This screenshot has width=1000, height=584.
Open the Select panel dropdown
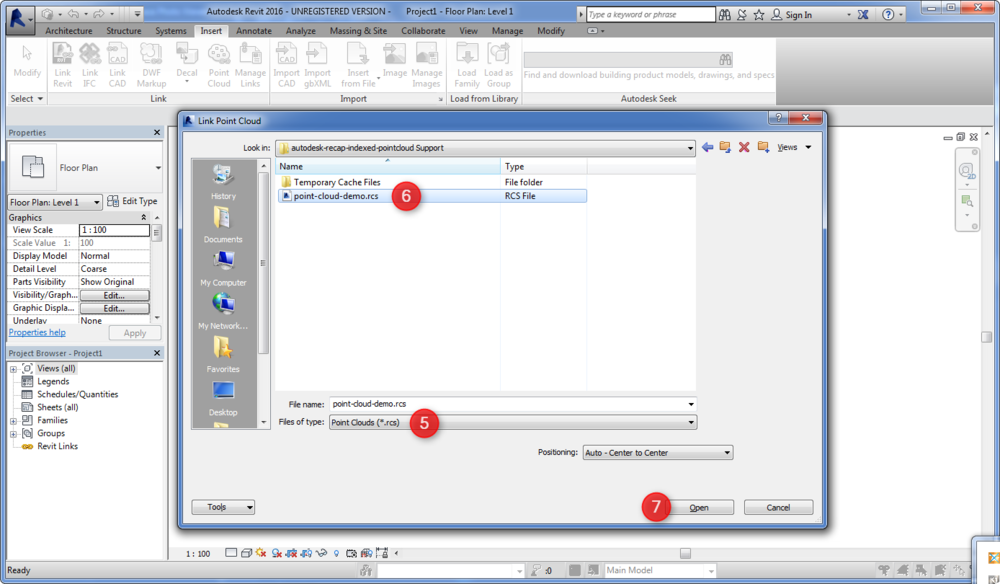click(x=27, y=99)
